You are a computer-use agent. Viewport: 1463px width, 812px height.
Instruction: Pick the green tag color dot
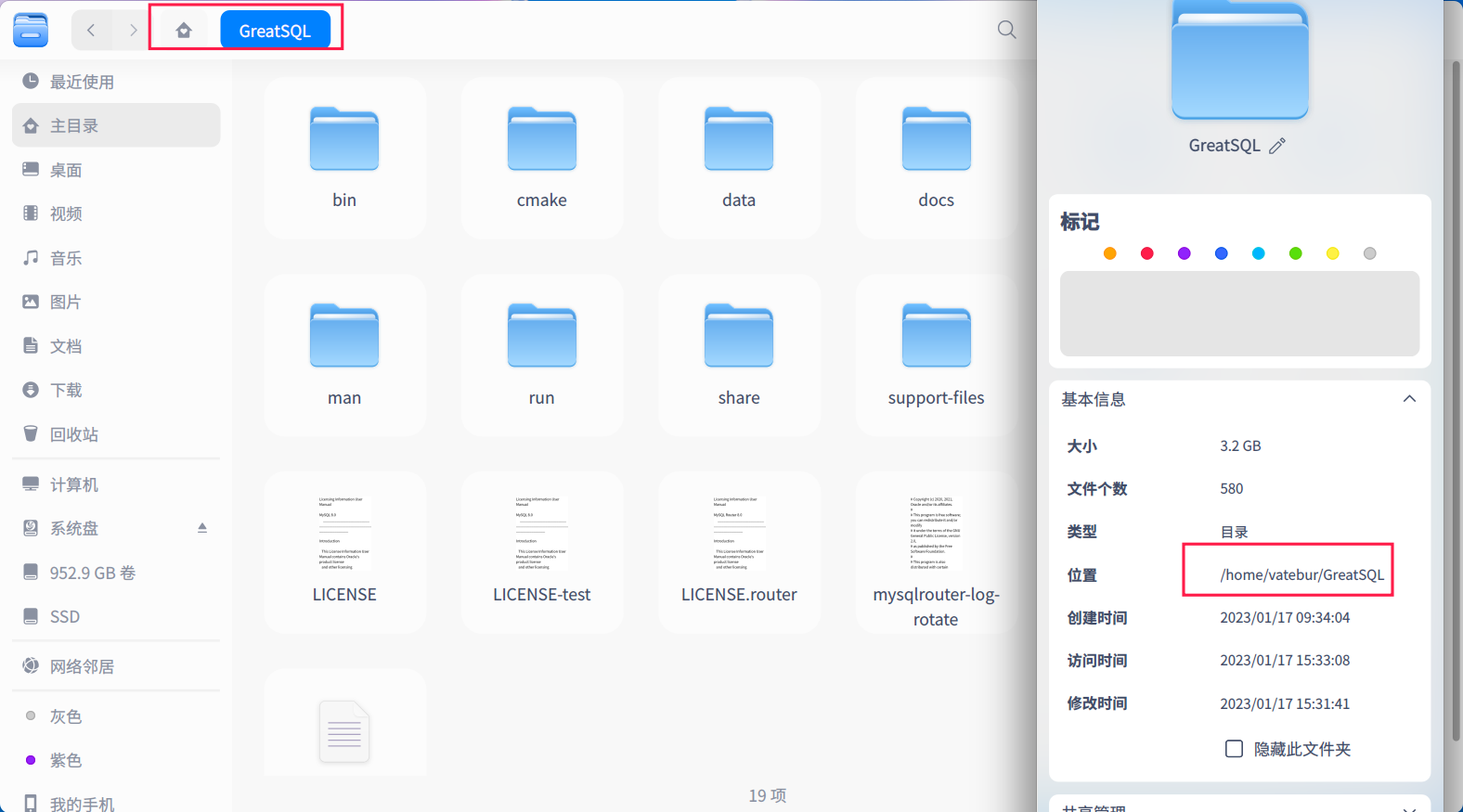[1295, 253]
